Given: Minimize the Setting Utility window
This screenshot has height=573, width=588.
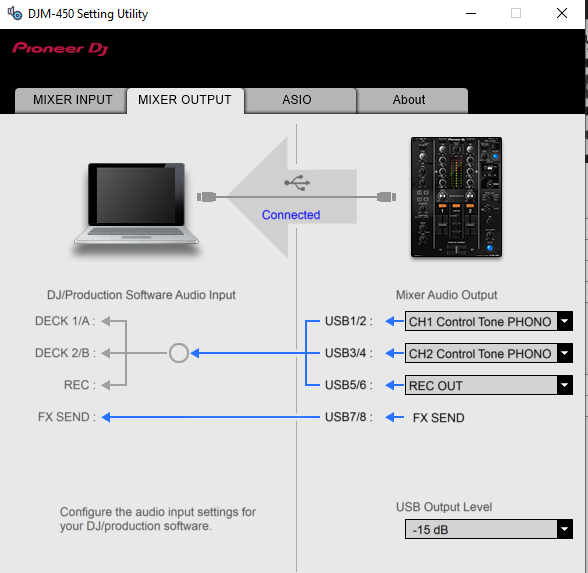Looking at the screenshot, I should coord(471,14).
